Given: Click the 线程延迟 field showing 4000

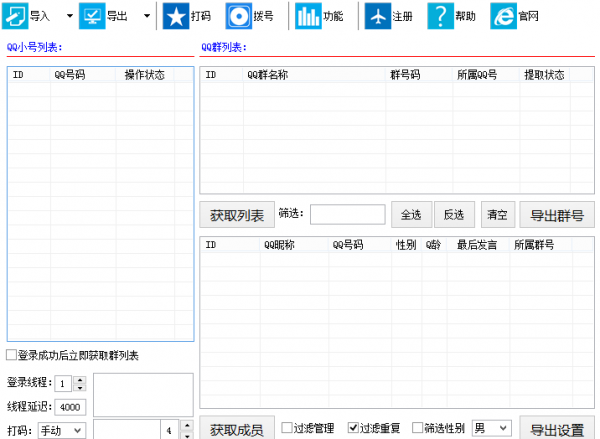Looking at the screenshot, I should [70, 407].
